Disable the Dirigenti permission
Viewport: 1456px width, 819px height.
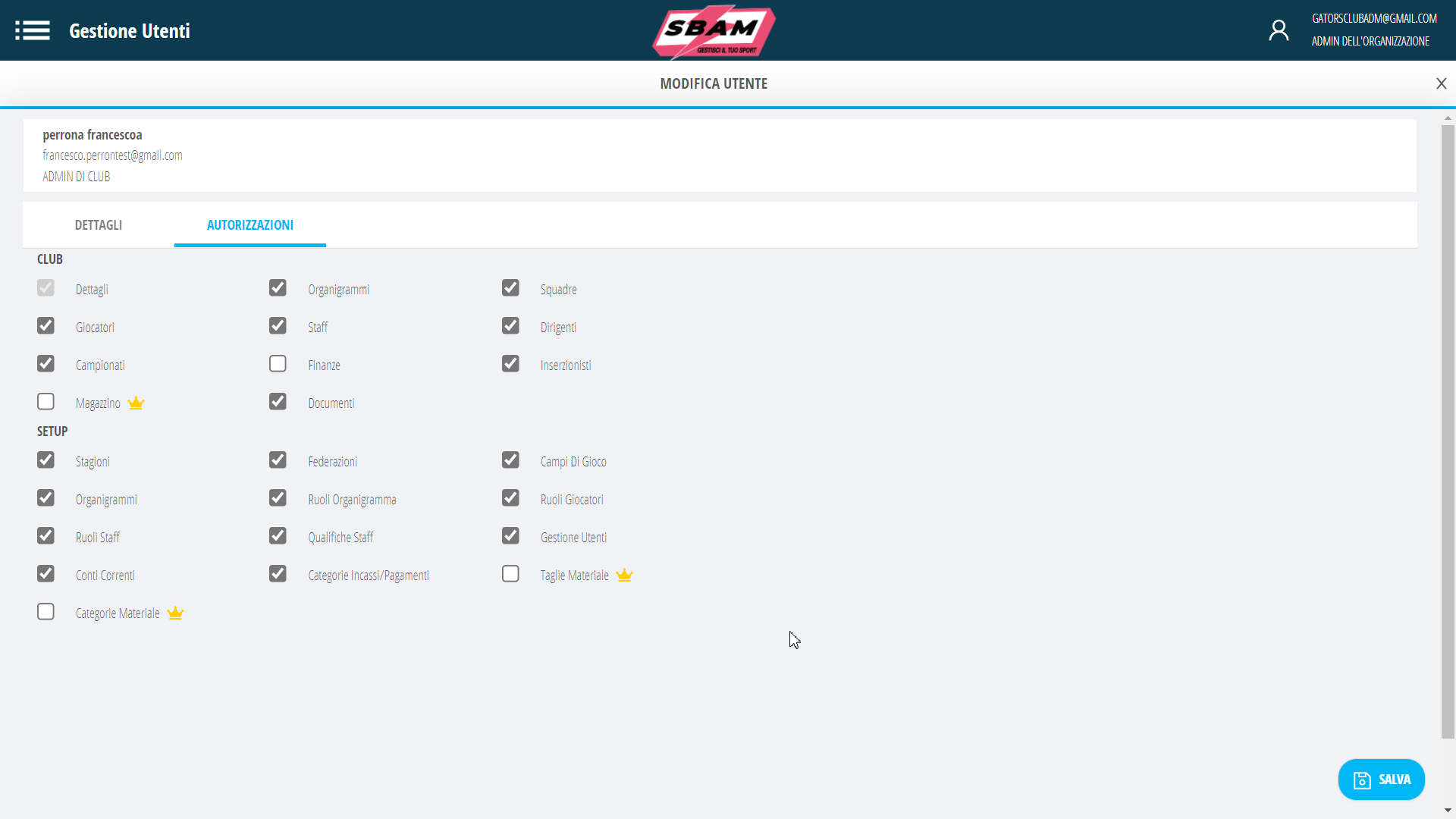tap(510, 326)
